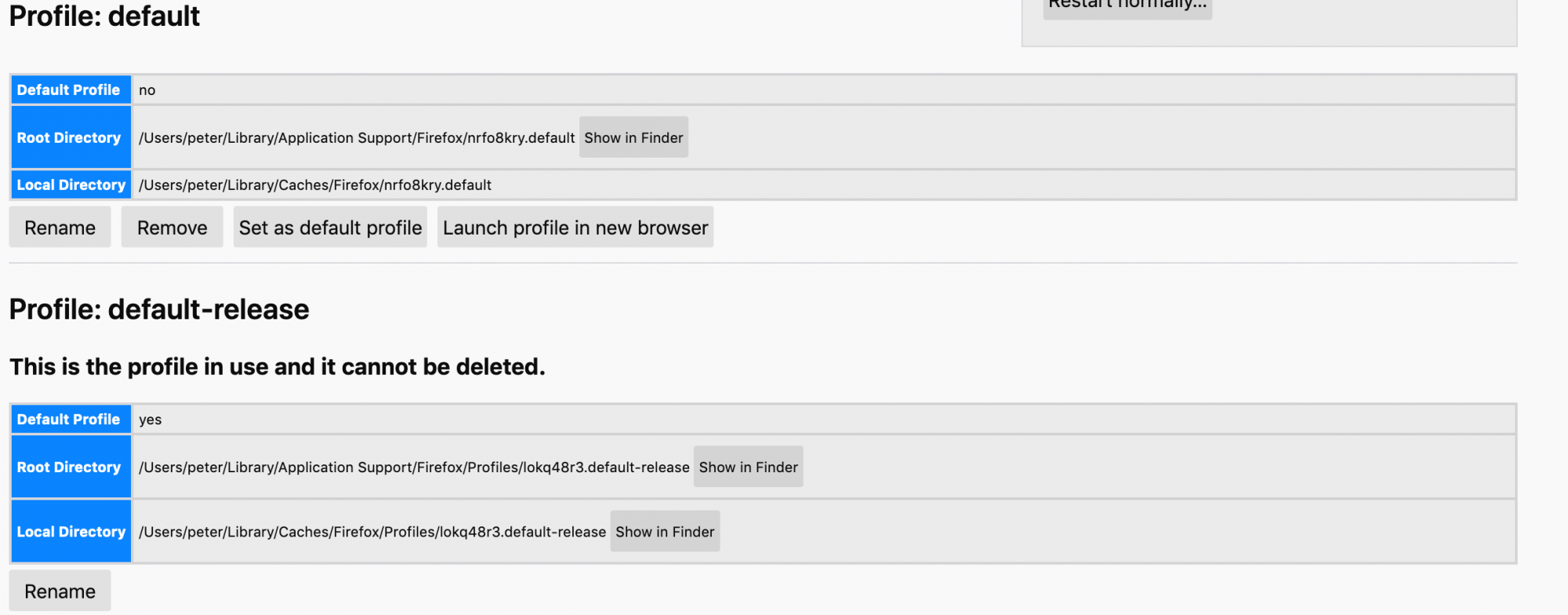
Task: Click the lokq48r3.default-release Application Support path
Action: 414,468
